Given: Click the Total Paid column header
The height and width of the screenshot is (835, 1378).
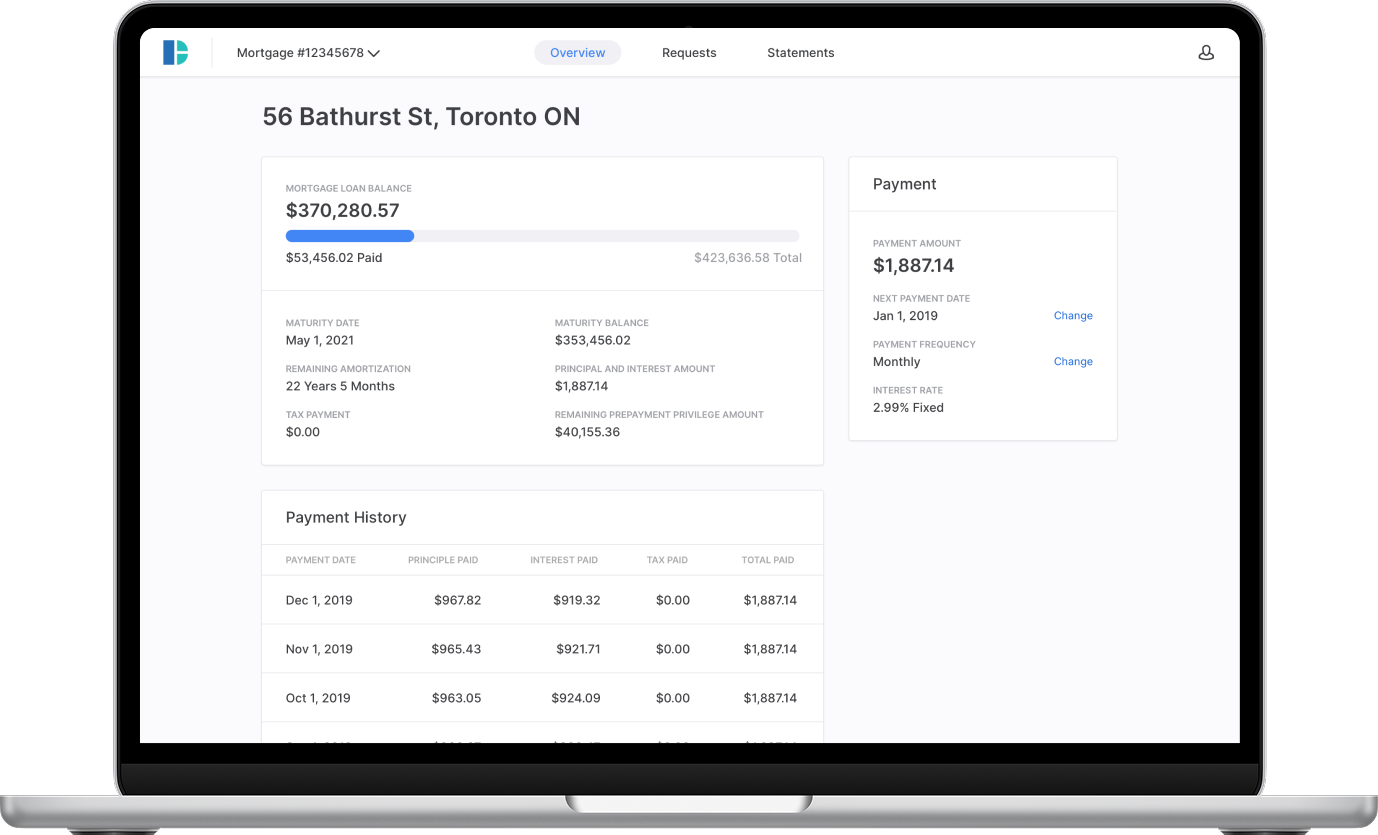Looking at the screenshot, I should 768,560.
